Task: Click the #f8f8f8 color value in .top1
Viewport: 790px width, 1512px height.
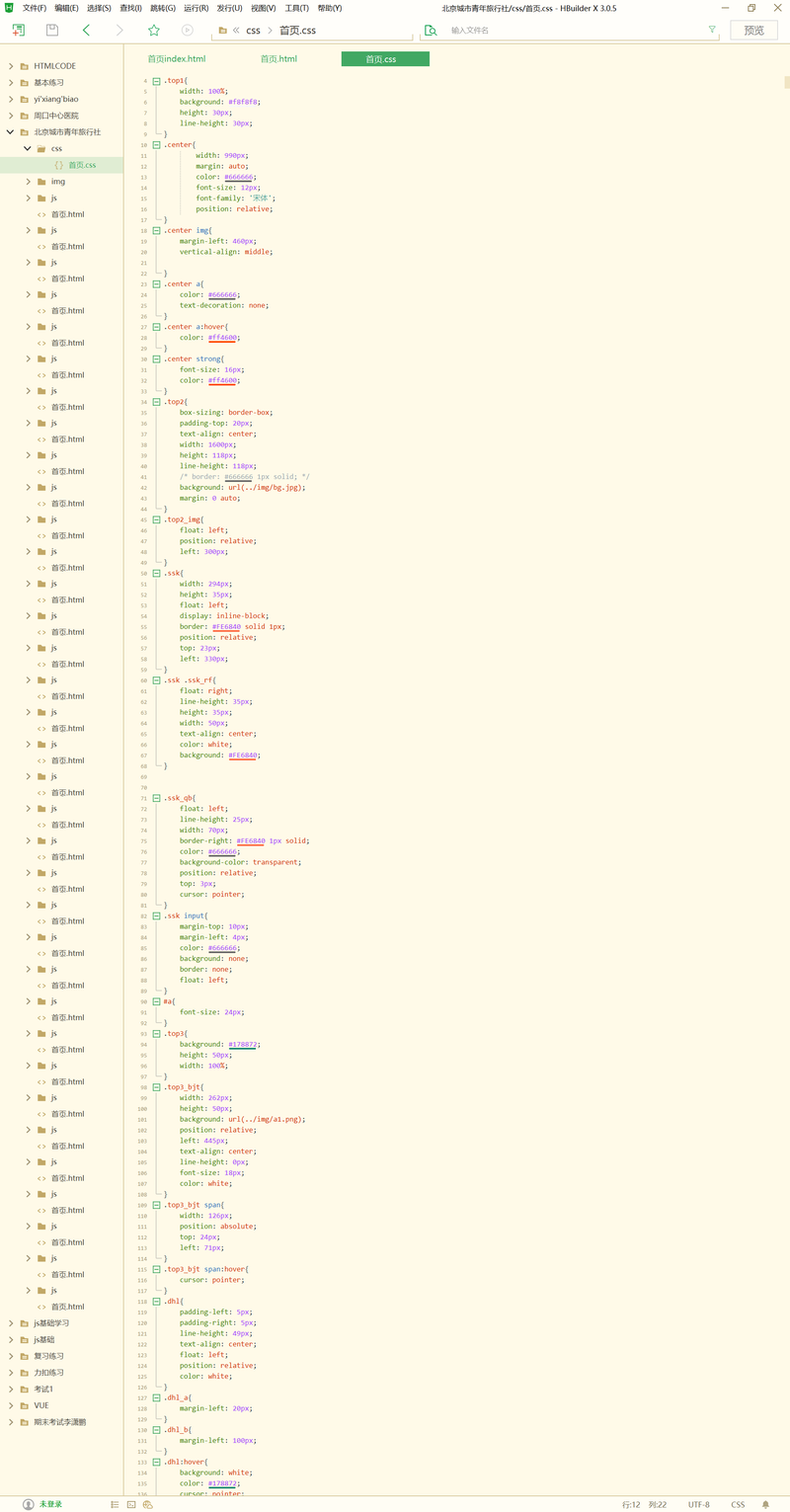Action: pyautogui.click(x=244, y=102)
